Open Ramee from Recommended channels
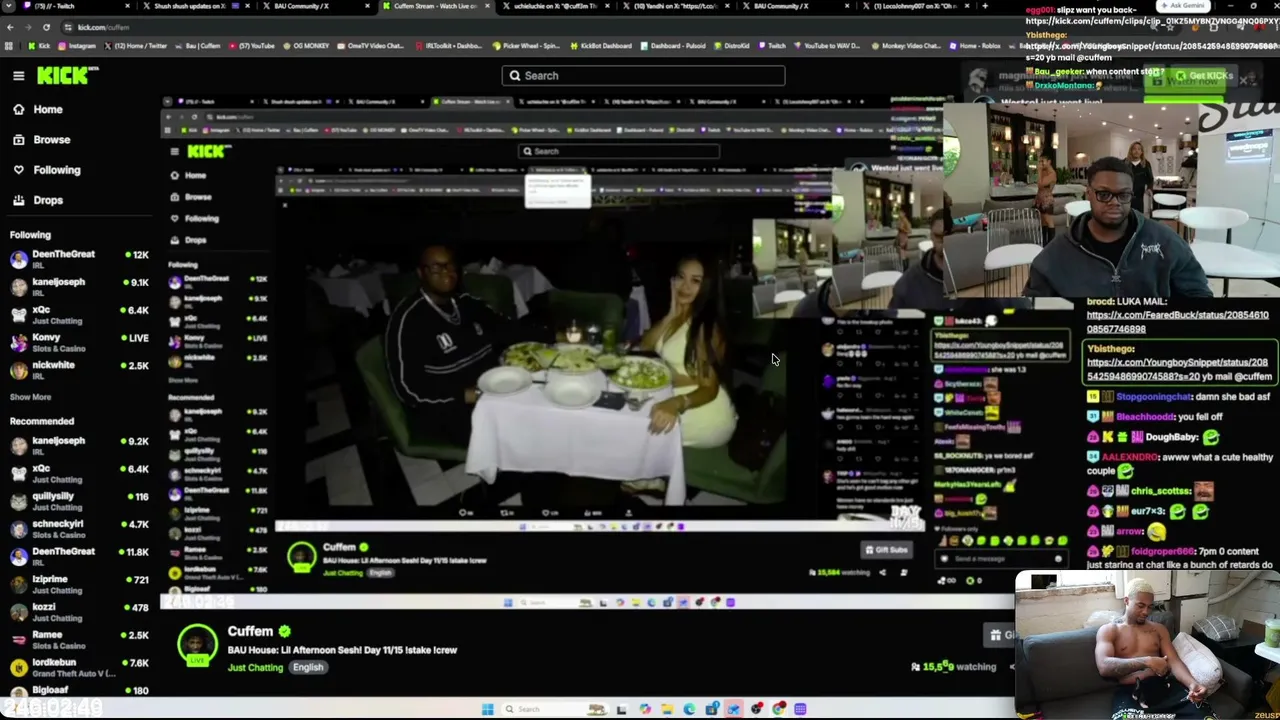The width and height of the screenshot is (1280, 720). (x=79, y=640)
